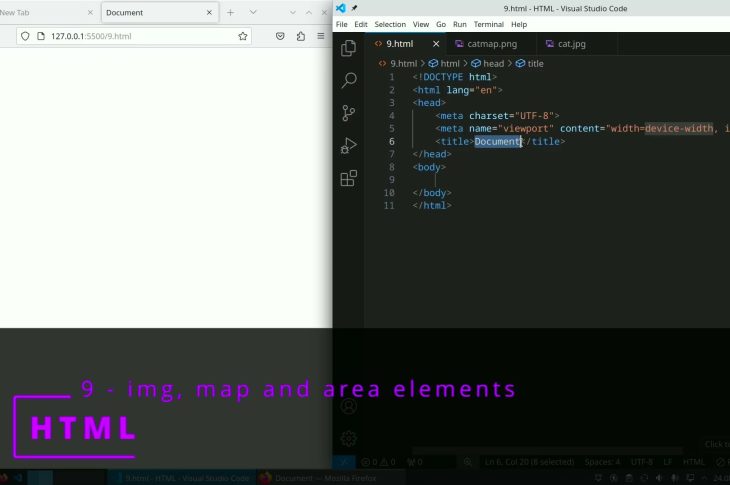Open a new Firefox tab with plus button

pos(230,12)
